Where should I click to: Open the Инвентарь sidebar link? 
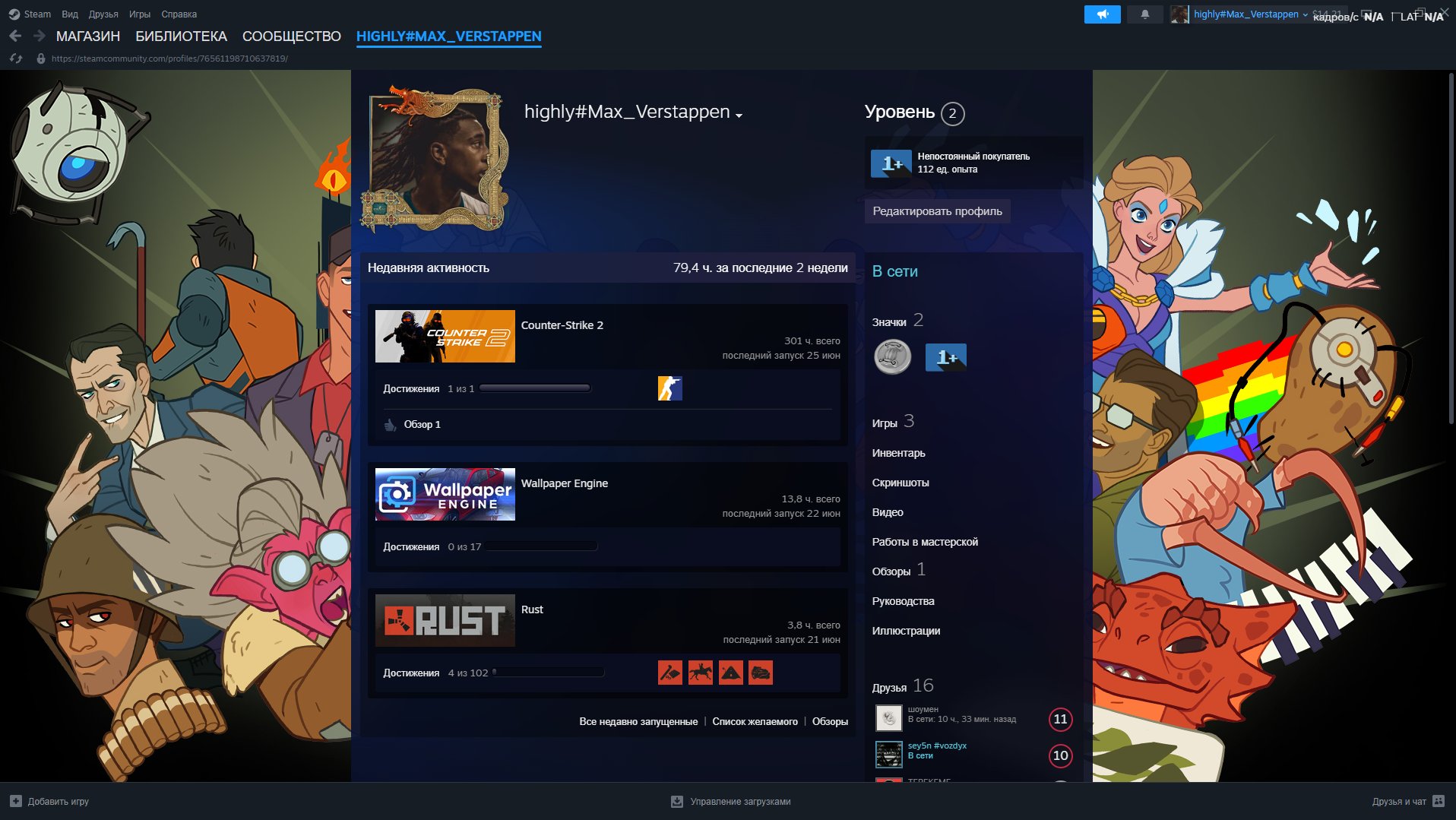pyautogui.click(x=898, y=452)
